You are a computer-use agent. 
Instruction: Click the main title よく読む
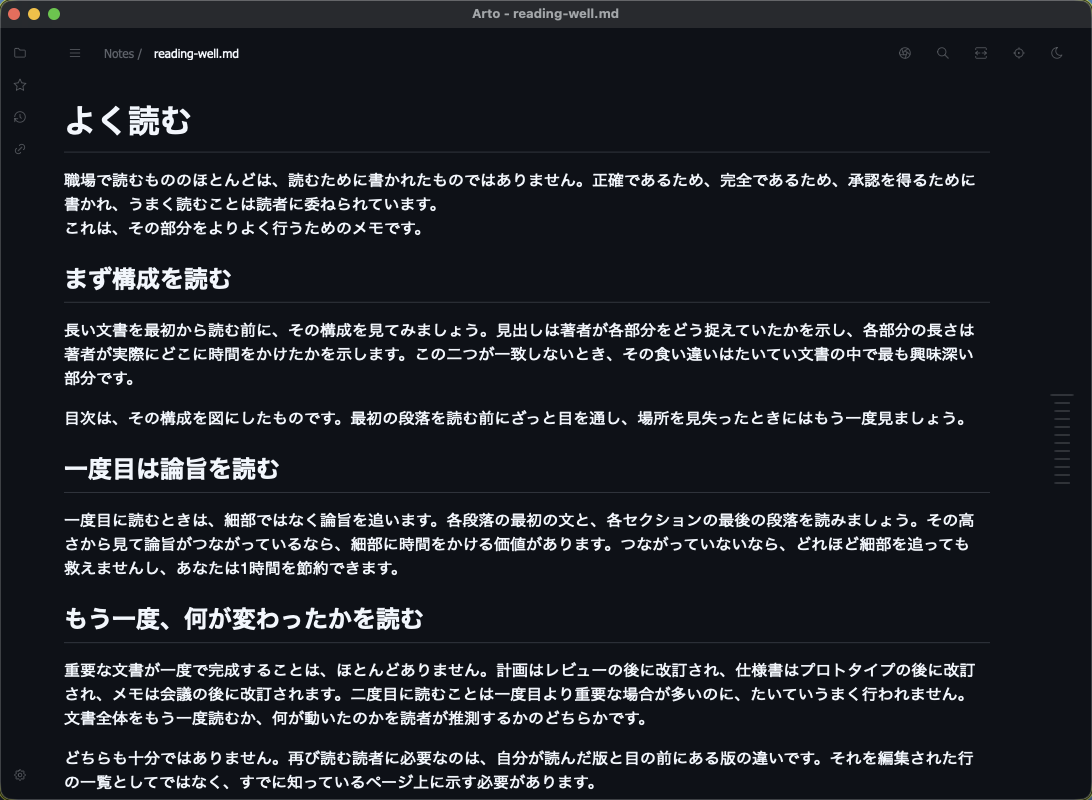(127, 120)
